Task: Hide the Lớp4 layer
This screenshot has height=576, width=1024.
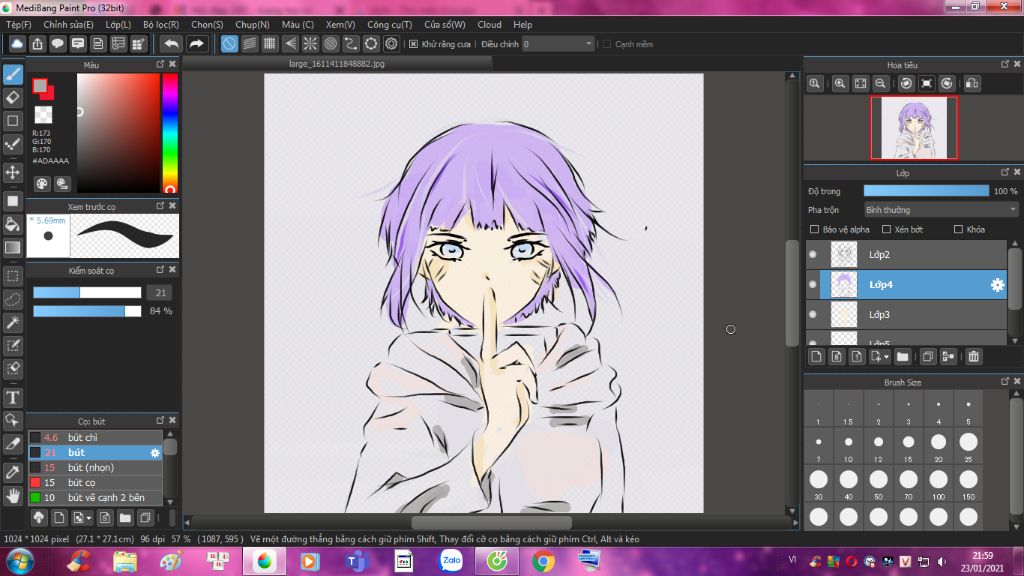Action: pos(813,284)
